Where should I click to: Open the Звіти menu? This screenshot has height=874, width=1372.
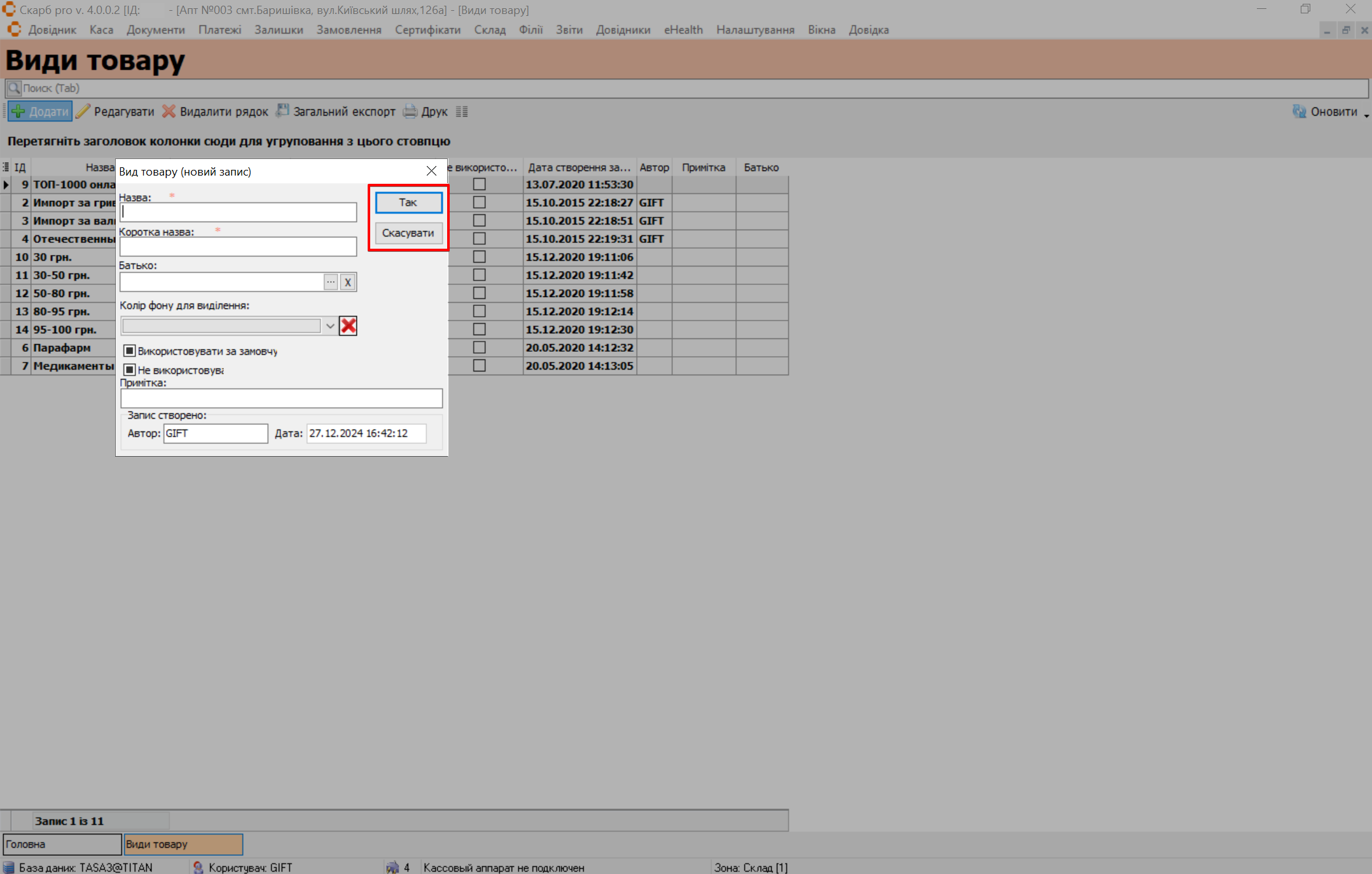569,30
